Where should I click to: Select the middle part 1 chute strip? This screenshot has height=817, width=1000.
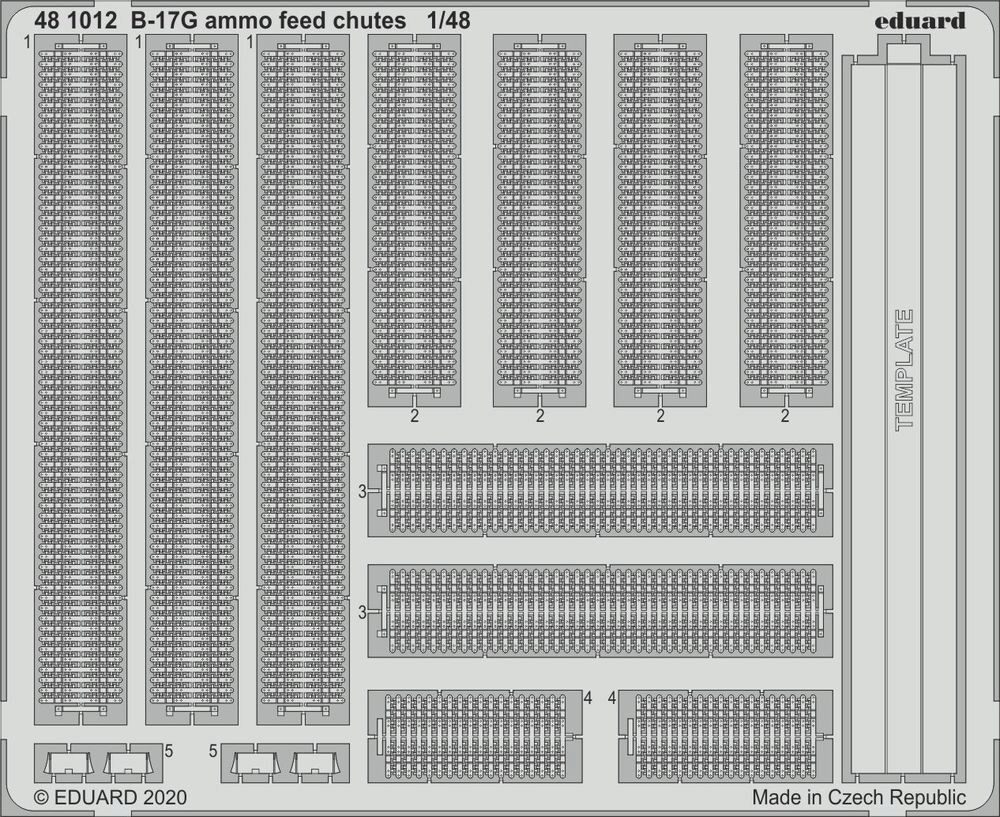click(x=191, y=380)
